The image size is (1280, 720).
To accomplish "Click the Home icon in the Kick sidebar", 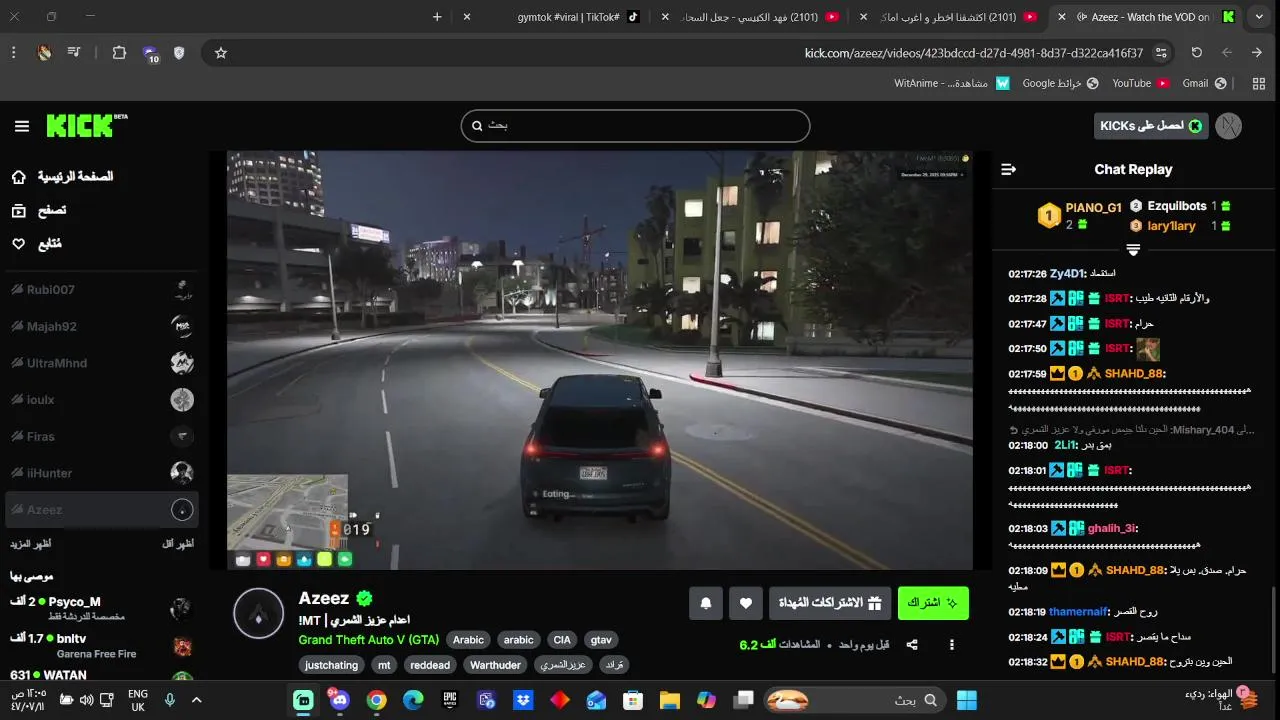I will tap(19, 177).
